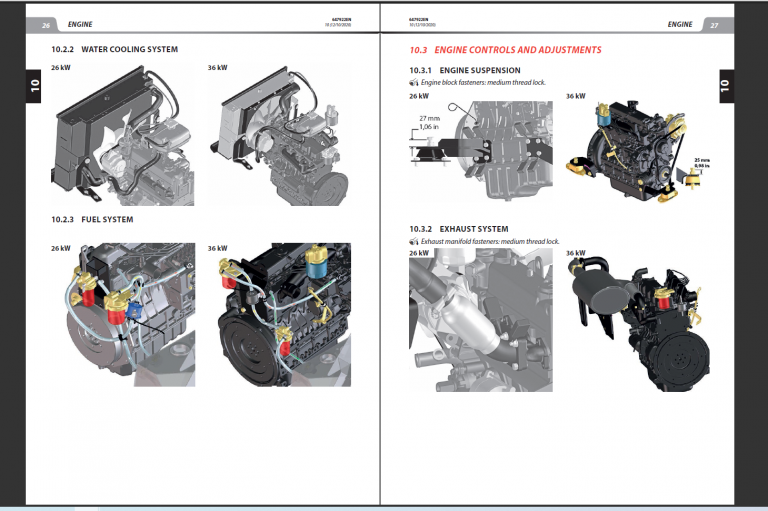The image size is (768, 511).
Task: Click the page number 27 header tab
Action: click(715, 25)
